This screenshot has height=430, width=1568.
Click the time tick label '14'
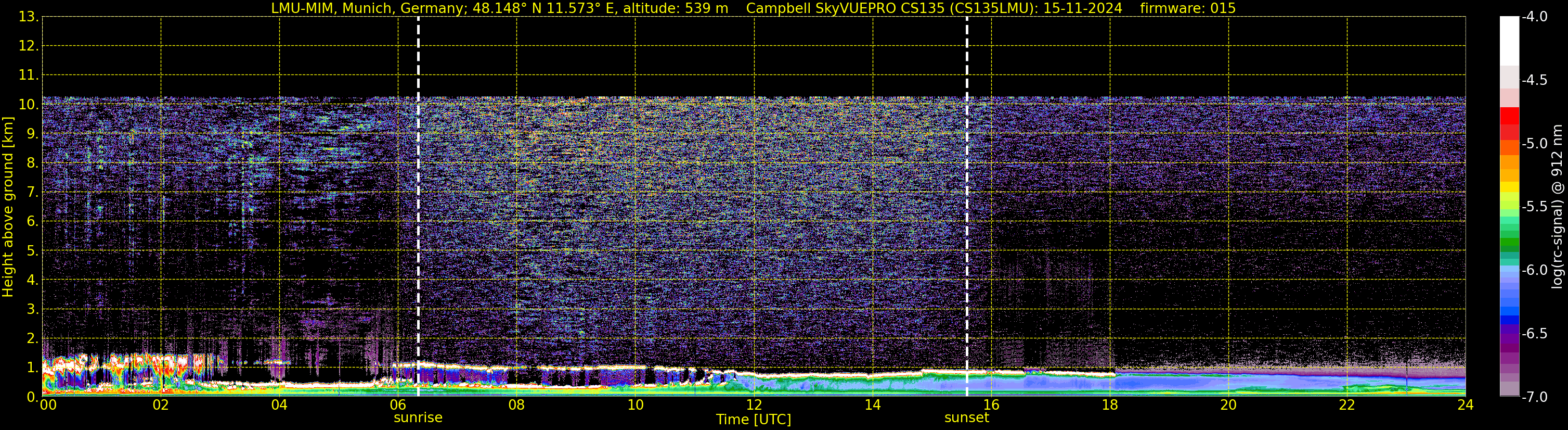(x=873, y=406)
